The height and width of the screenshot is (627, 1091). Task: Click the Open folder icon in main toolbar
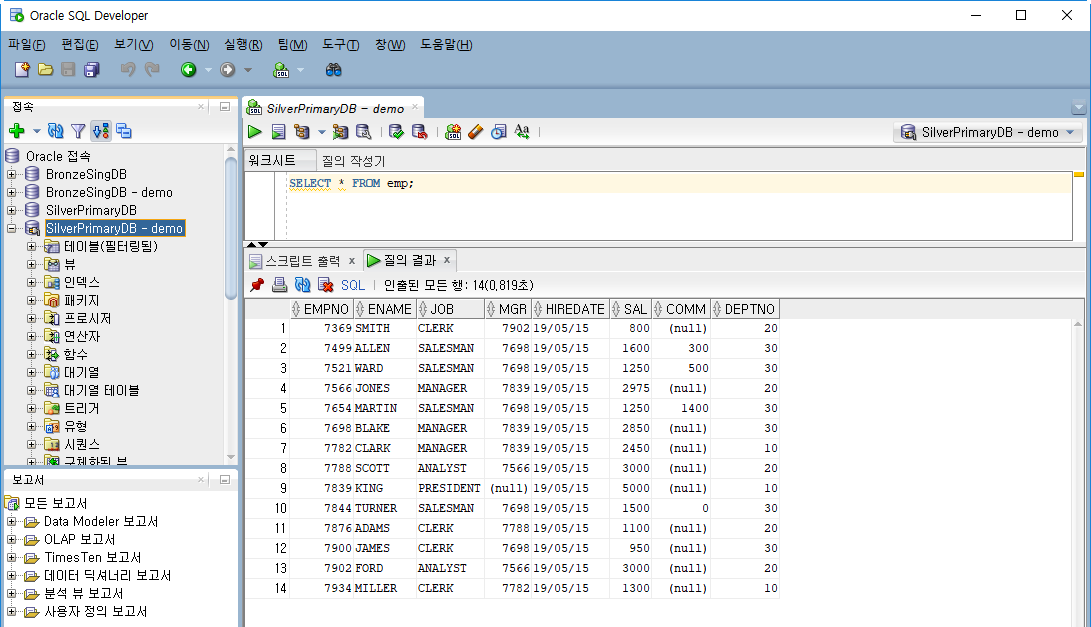click(46, 70)
